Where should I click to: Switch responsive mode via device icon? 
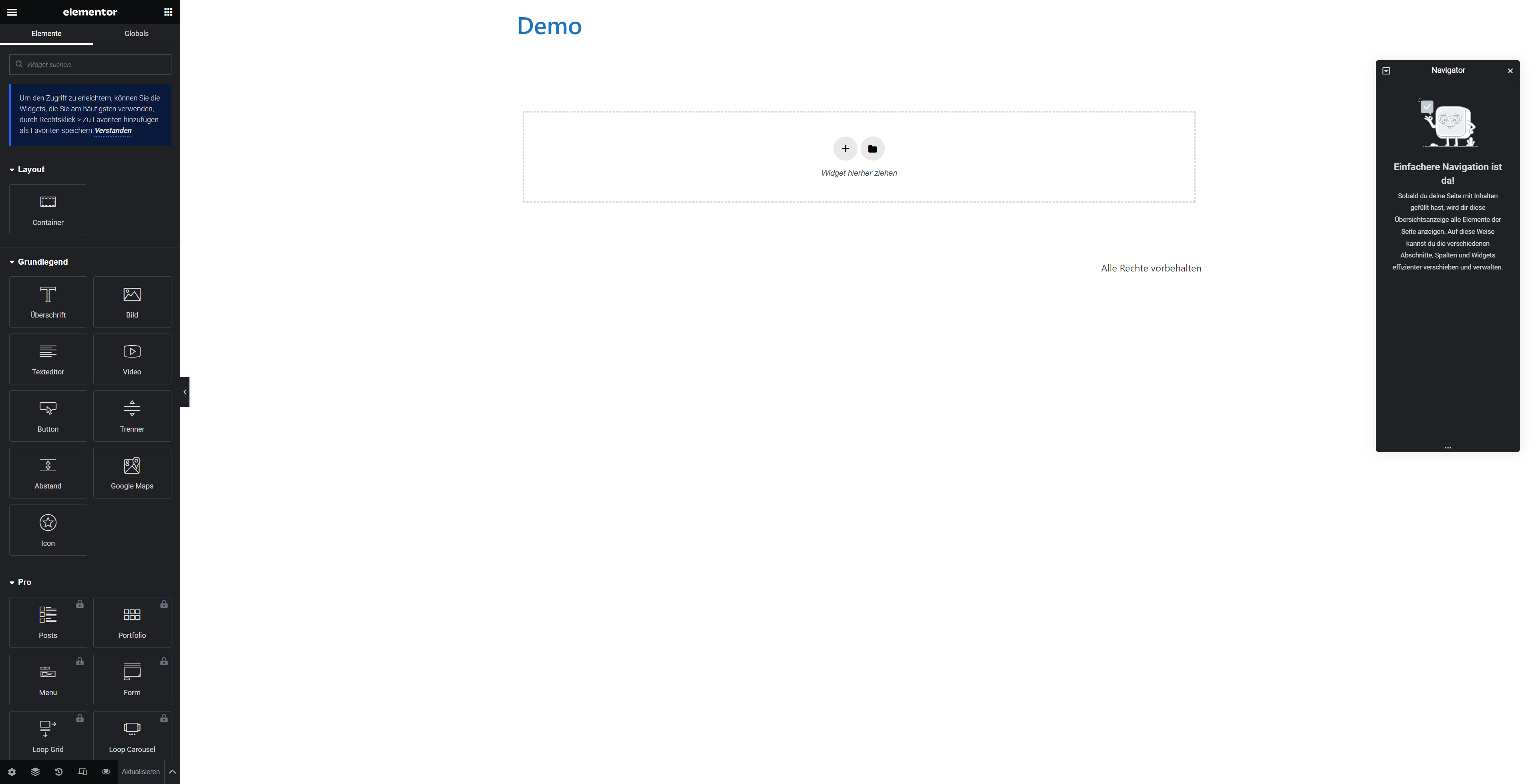pyautogui.click(x=83, y=772)
